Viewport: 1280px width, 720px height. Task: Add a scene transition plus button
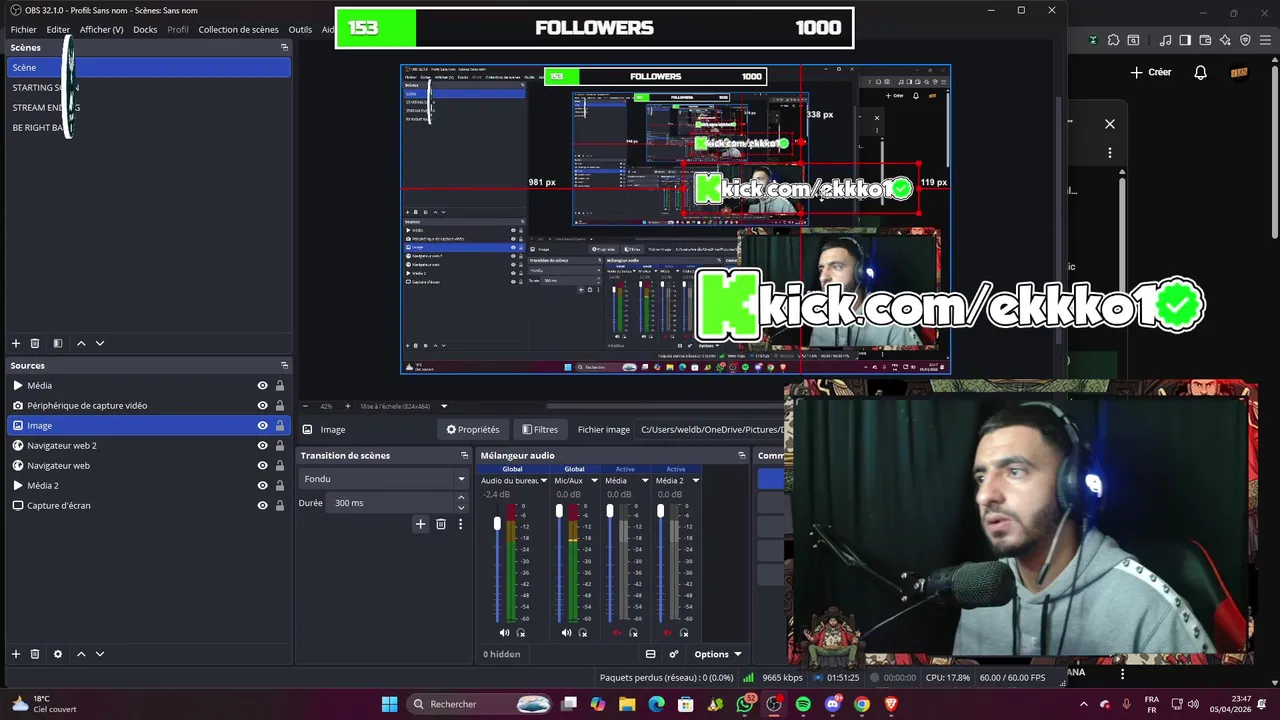(x=420, y=524)
